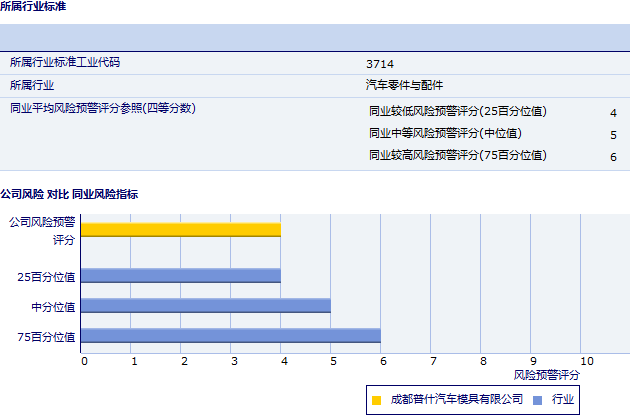This screenshot has height=418, width=634.
Task: Click the blue legend swatch for 行业
Action: point(538,400)
